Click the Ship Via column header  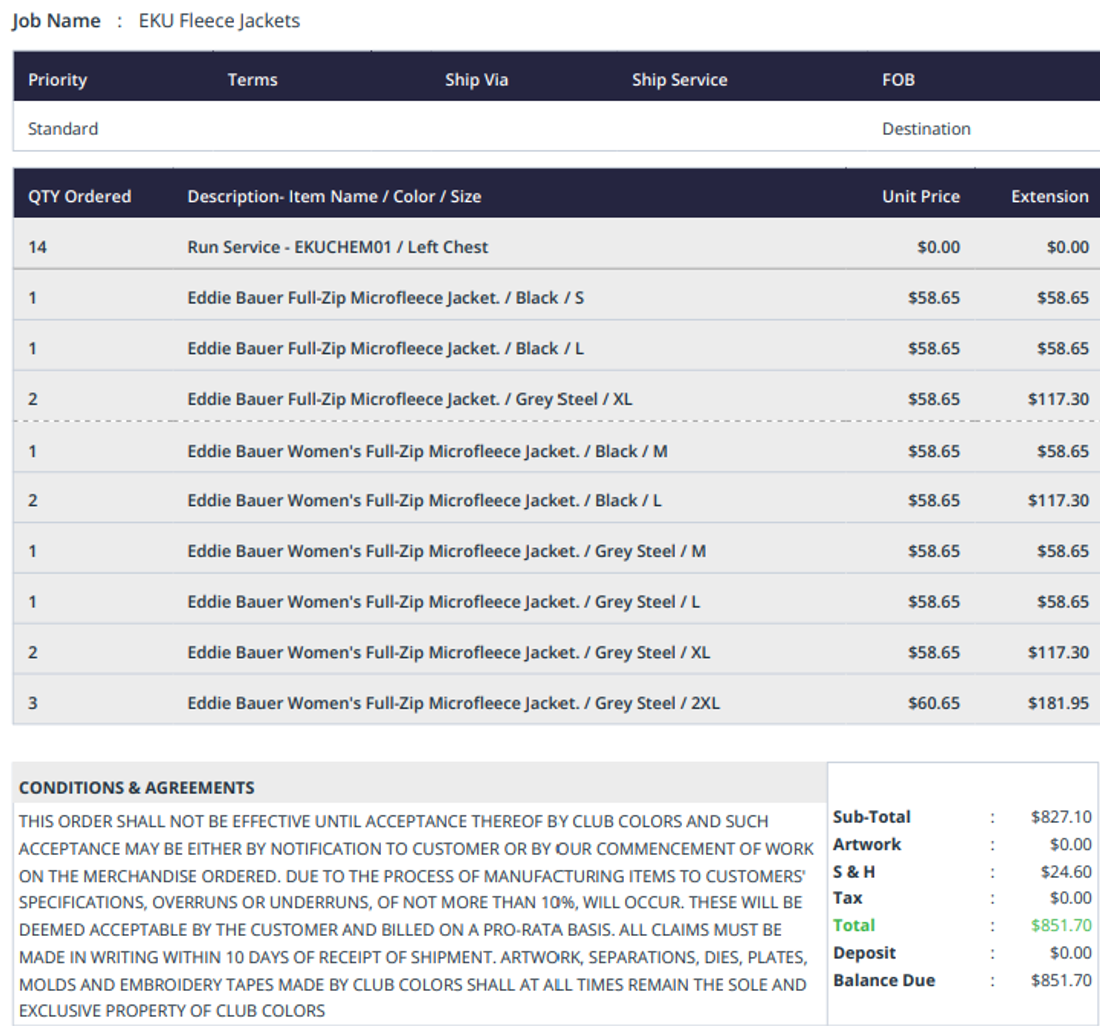tap(476, 80)
